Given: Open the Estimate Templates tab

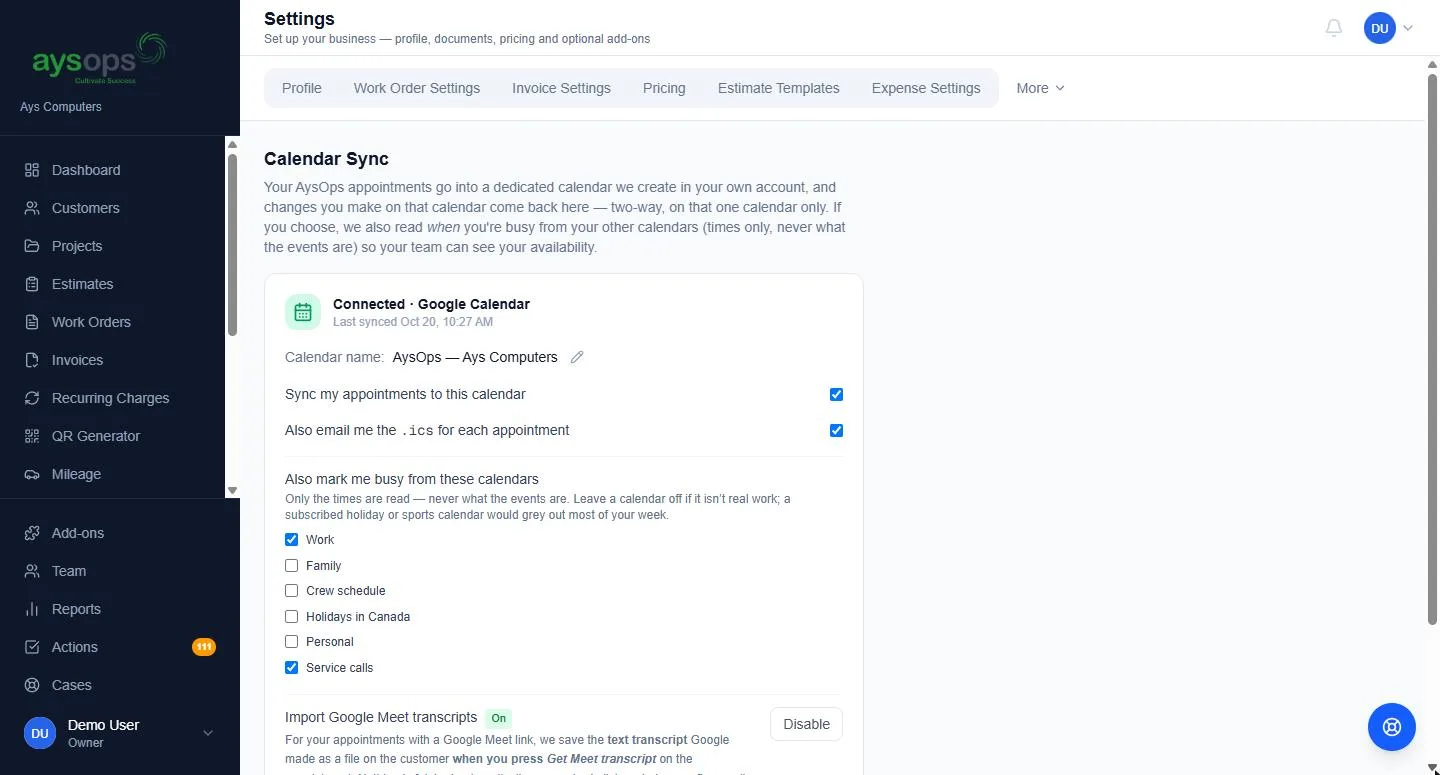Looking at the screenshot, I should (779, 88).
